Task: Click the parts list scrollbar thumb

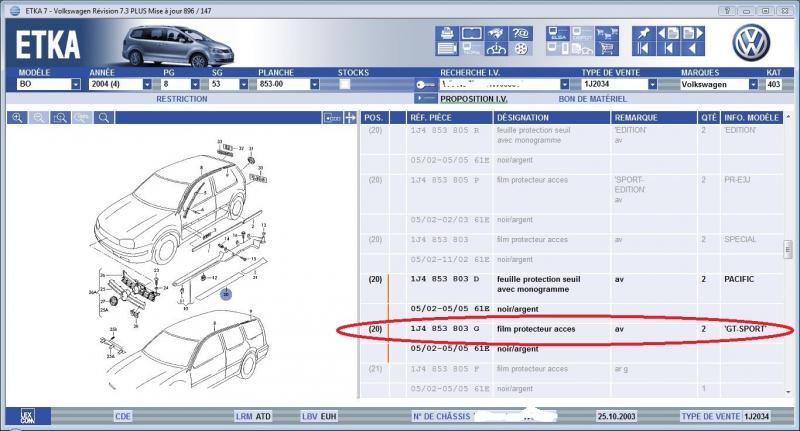Action: [x=787, y=249]
